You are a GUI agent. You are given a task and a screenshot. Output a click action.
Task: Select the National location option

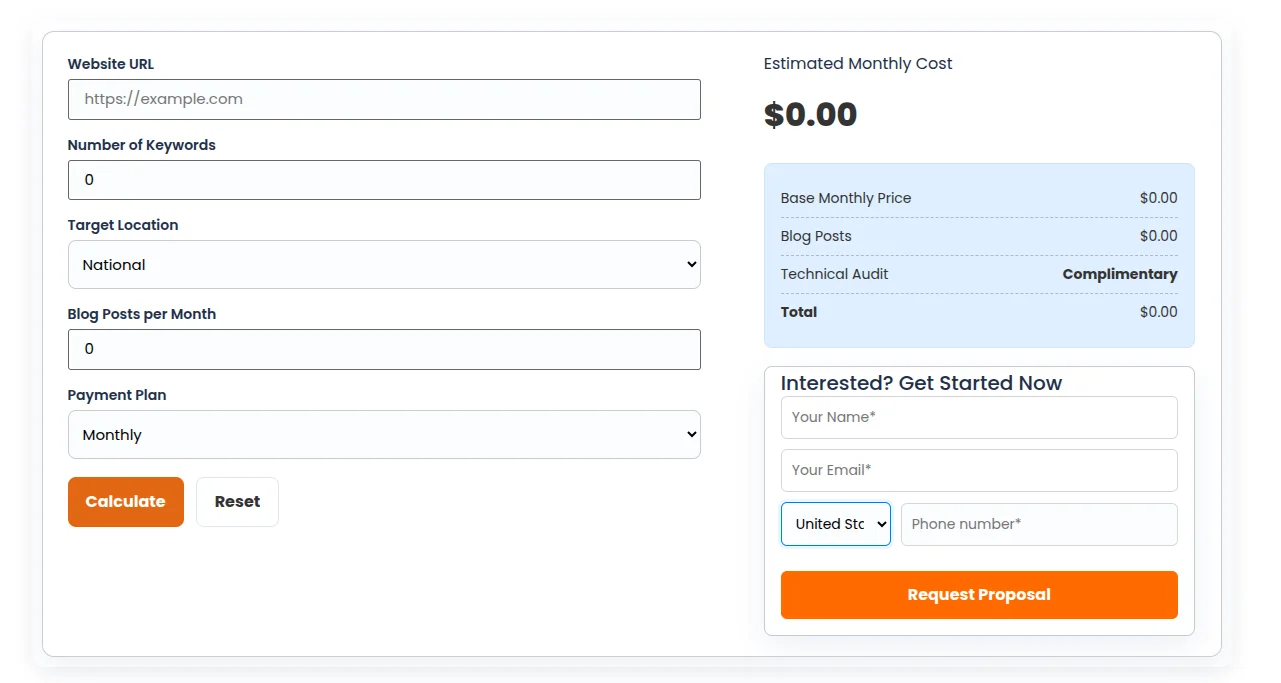pyautogui.click(x=384, y=264)
